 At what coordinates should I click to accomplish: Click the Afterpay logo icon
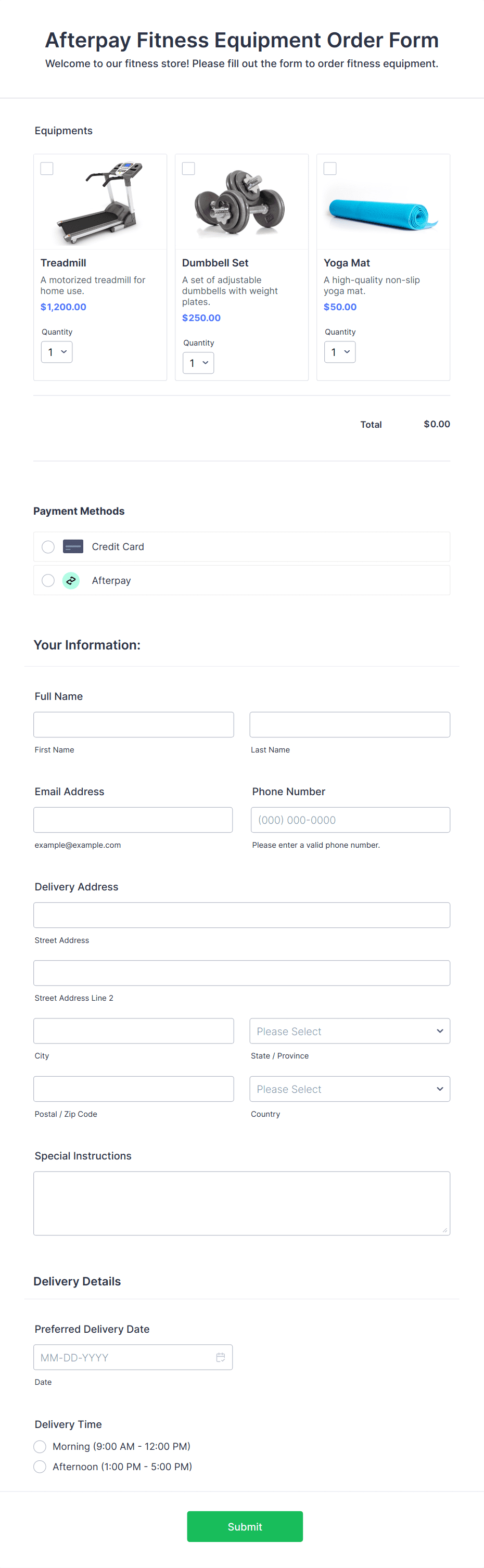[71, 581]
